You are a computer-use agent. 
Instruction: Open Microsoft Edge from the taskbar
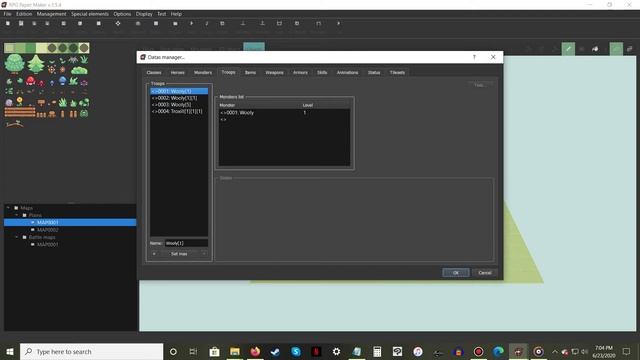coord(498,351)
